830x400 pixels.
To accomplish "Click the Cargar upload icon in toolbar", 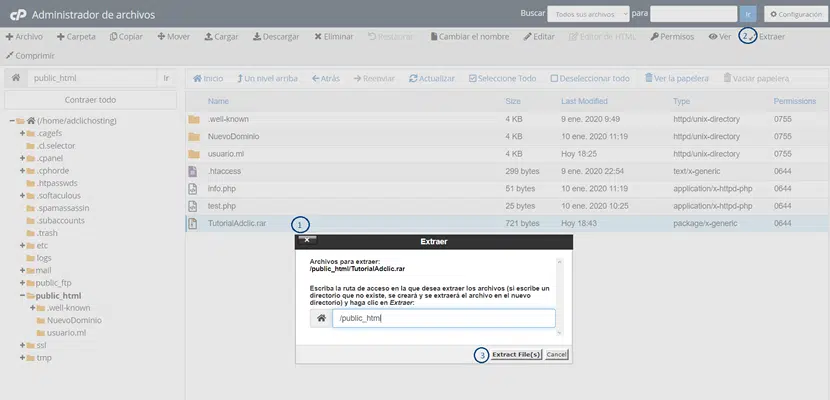I will point(209,36).
